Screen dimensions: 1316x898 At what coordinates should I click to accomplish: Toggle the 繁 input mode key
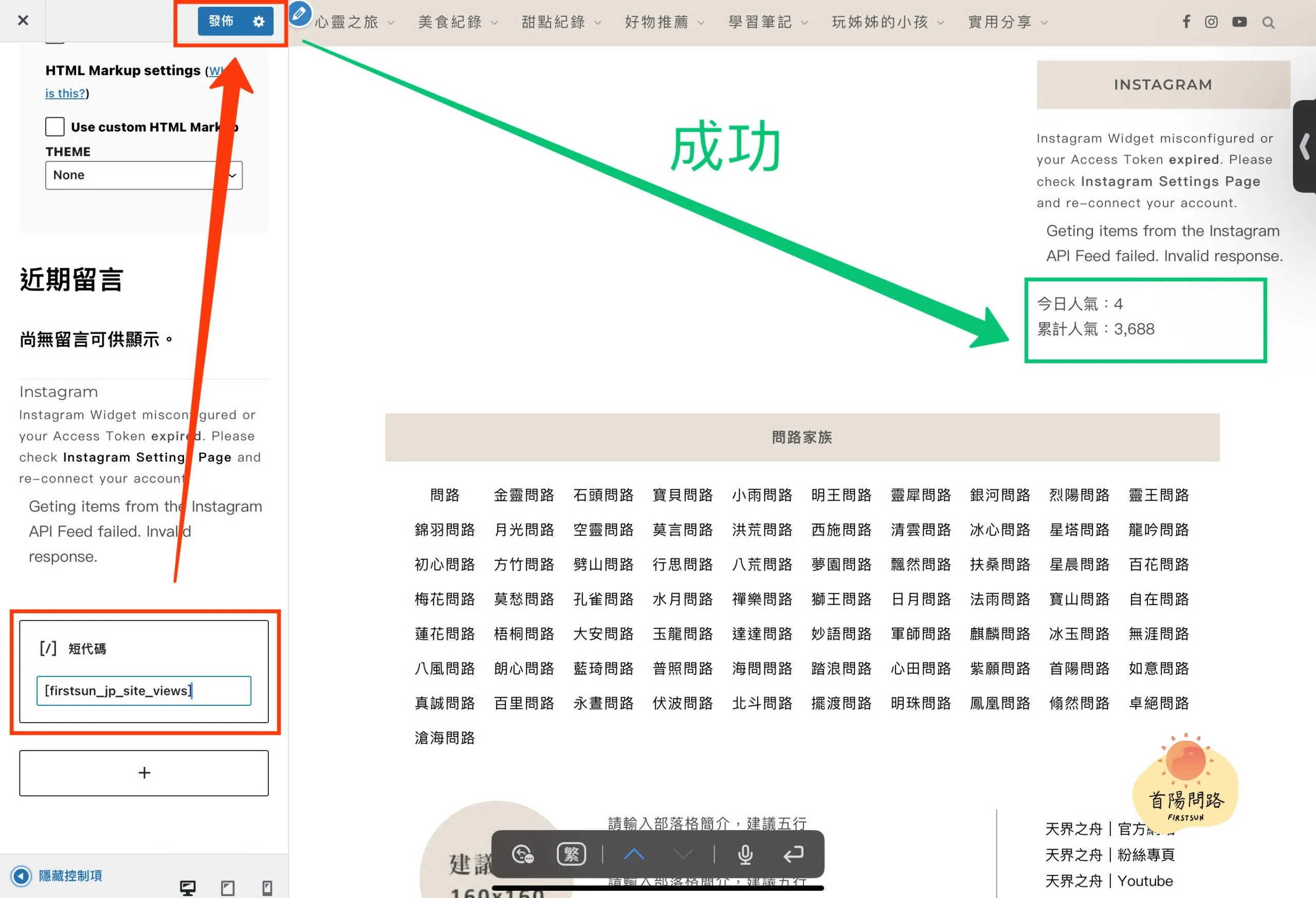coord(571,854)
